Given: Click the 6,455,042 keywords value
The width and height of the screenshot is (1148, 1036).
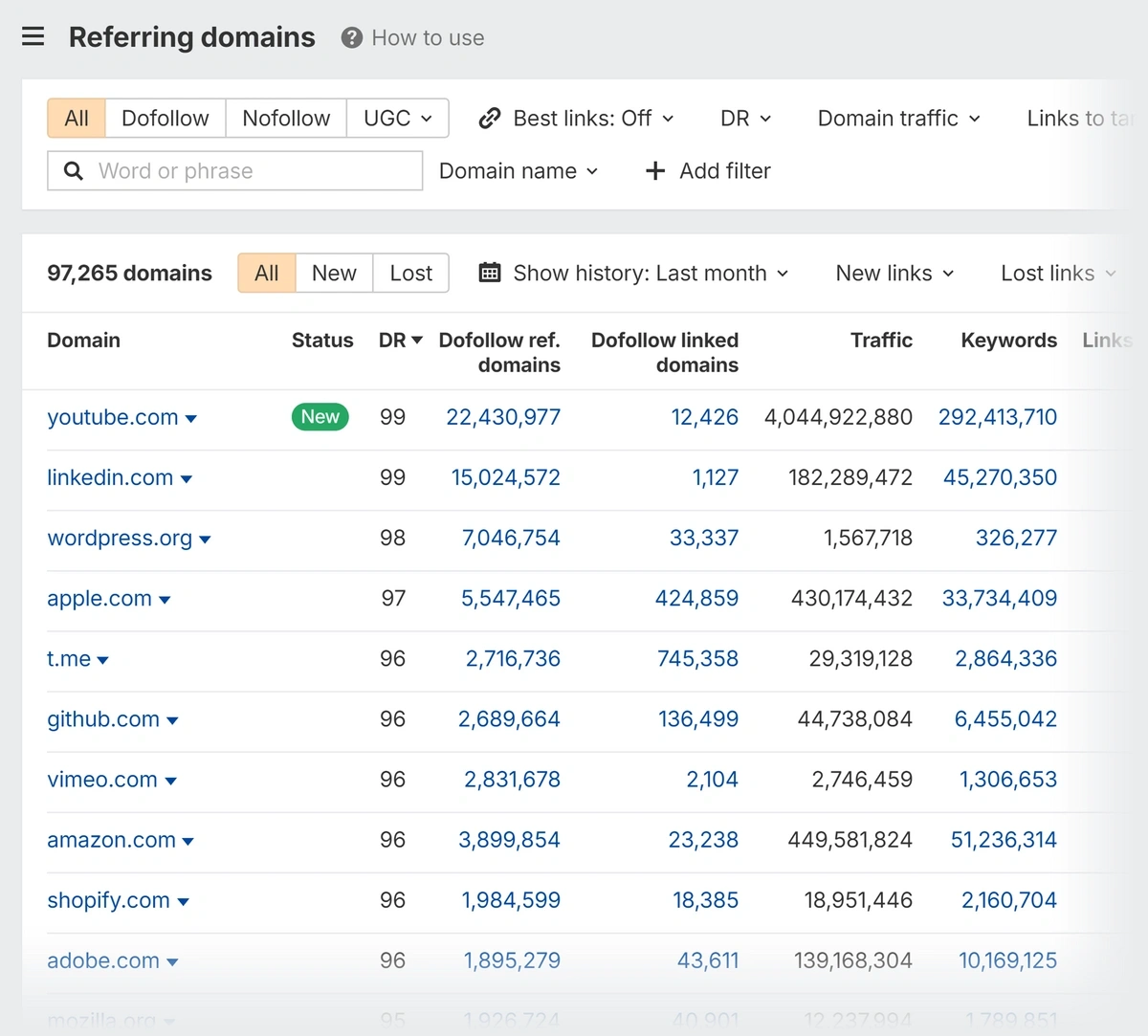Looking at the screenshot, I should tap(1005, 718).
